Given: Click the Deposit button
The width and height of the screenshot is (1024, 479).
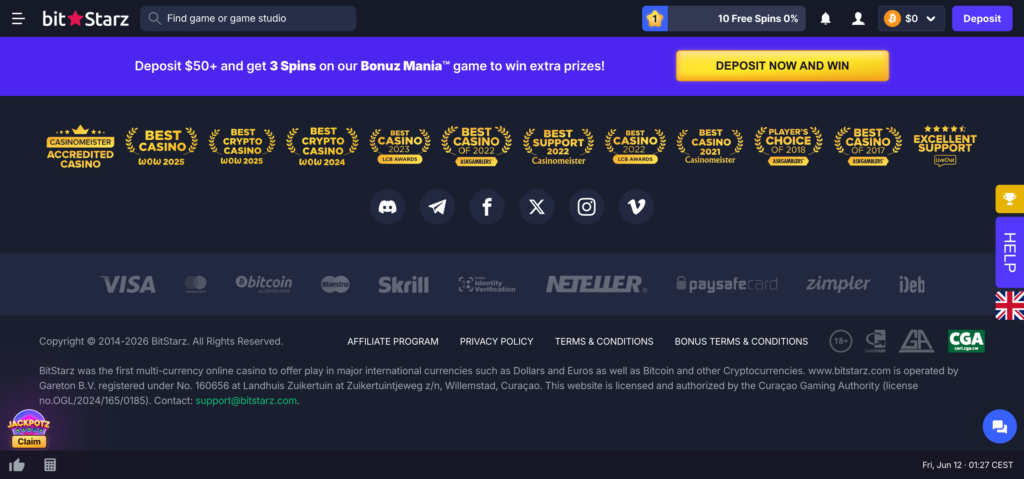Looking at the screenshot, I should click(x=982, y=19).
